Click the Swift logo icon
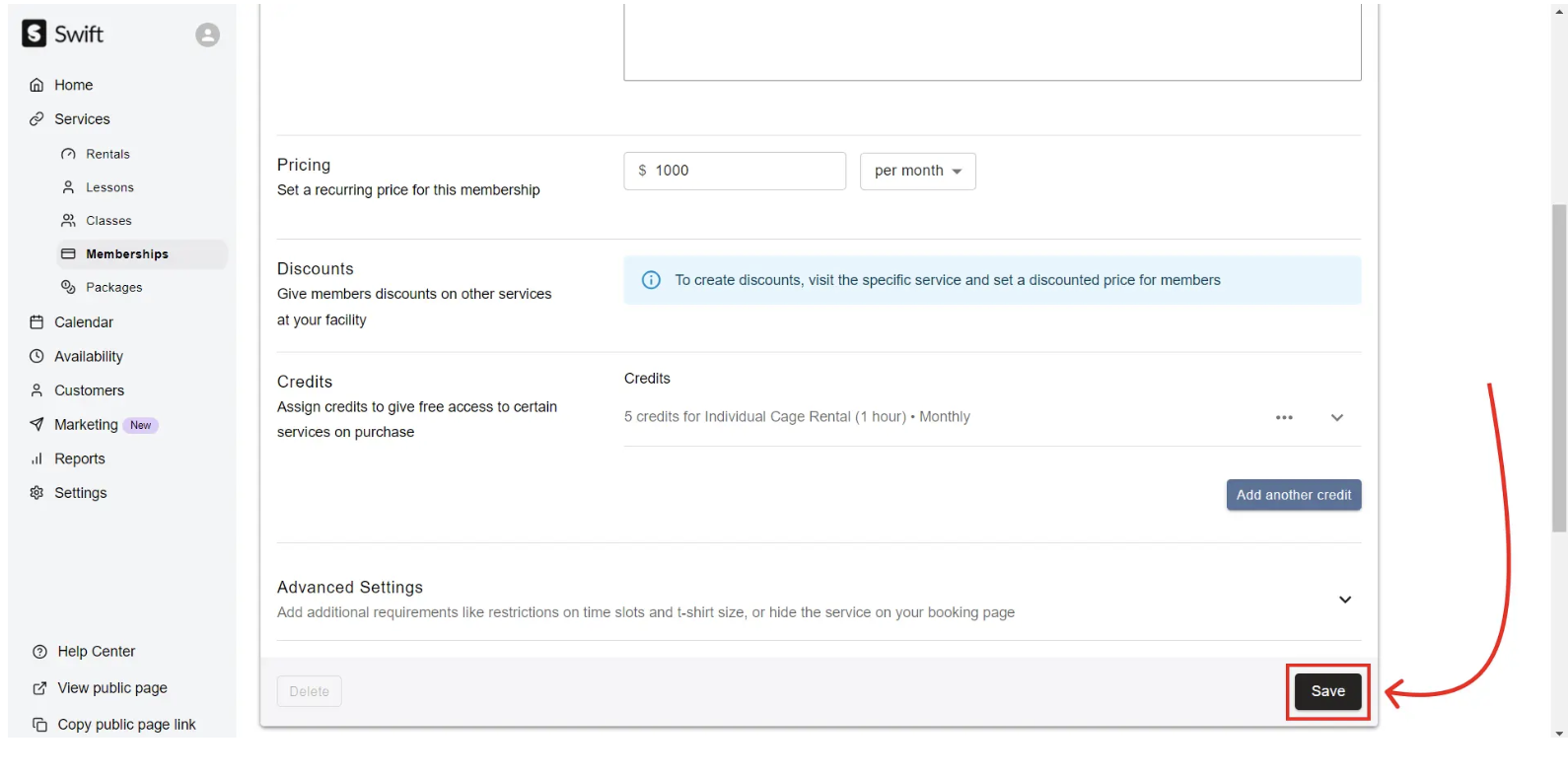This screenshot has width=1568, height=777. 35,34
